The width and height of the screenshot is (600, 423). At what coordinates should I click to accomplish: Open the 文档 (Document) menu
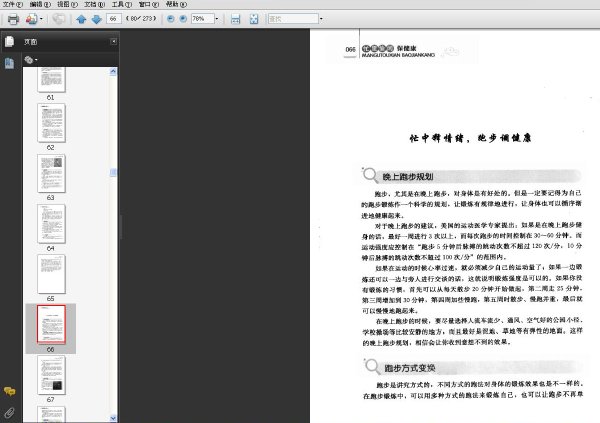[x=95, y=4]
